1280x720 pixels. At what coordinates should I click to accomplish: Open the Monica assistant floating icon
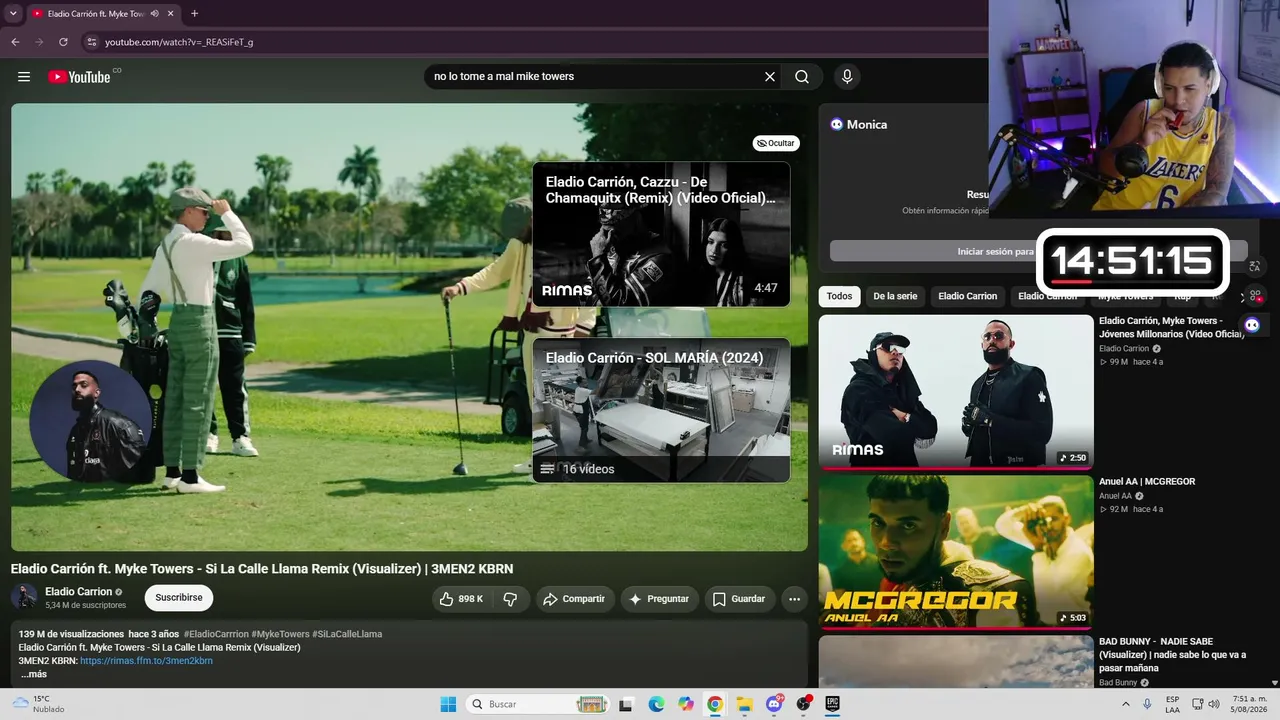pos(1252,324)
